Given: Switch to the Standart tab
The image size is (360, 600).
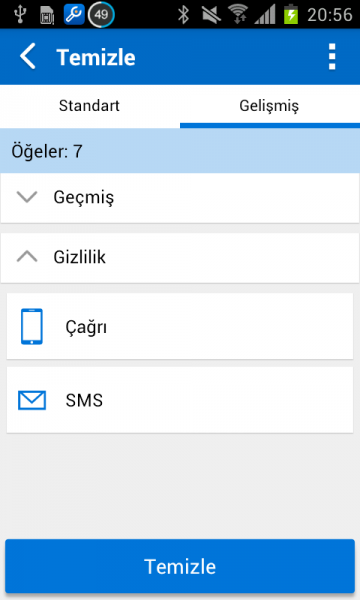Looking at the screenshot, I should coord(90,106).
